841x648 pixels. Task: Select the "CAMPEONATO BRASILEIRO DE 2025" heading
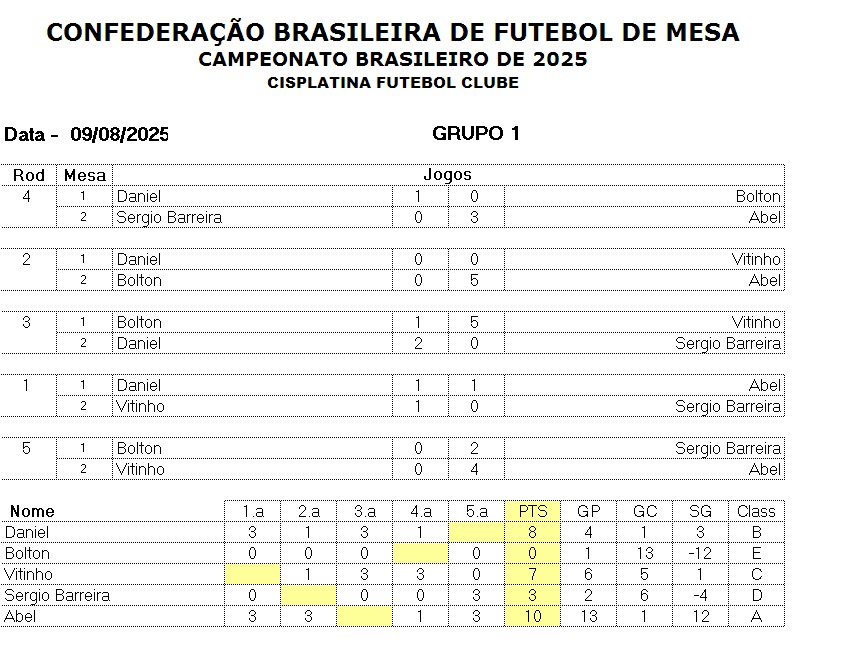393,60
